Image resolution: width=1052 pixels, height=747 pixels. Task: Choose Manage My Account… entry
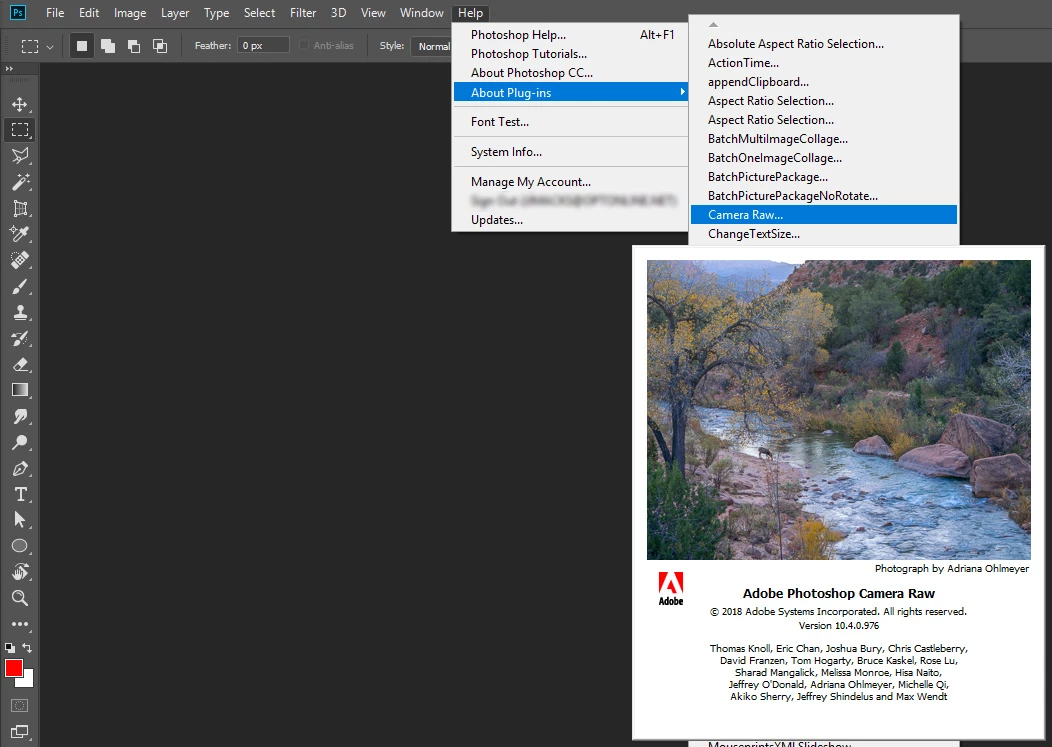tap(571, 182)
